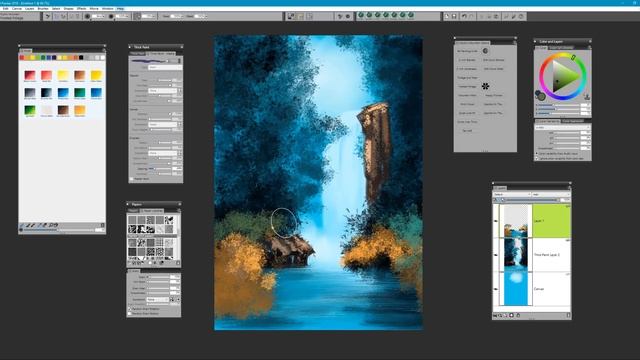Click the Redo arrow icon in toolbar
The height and width of the screenshot is (360, 640).
click(x=471, y=16)
